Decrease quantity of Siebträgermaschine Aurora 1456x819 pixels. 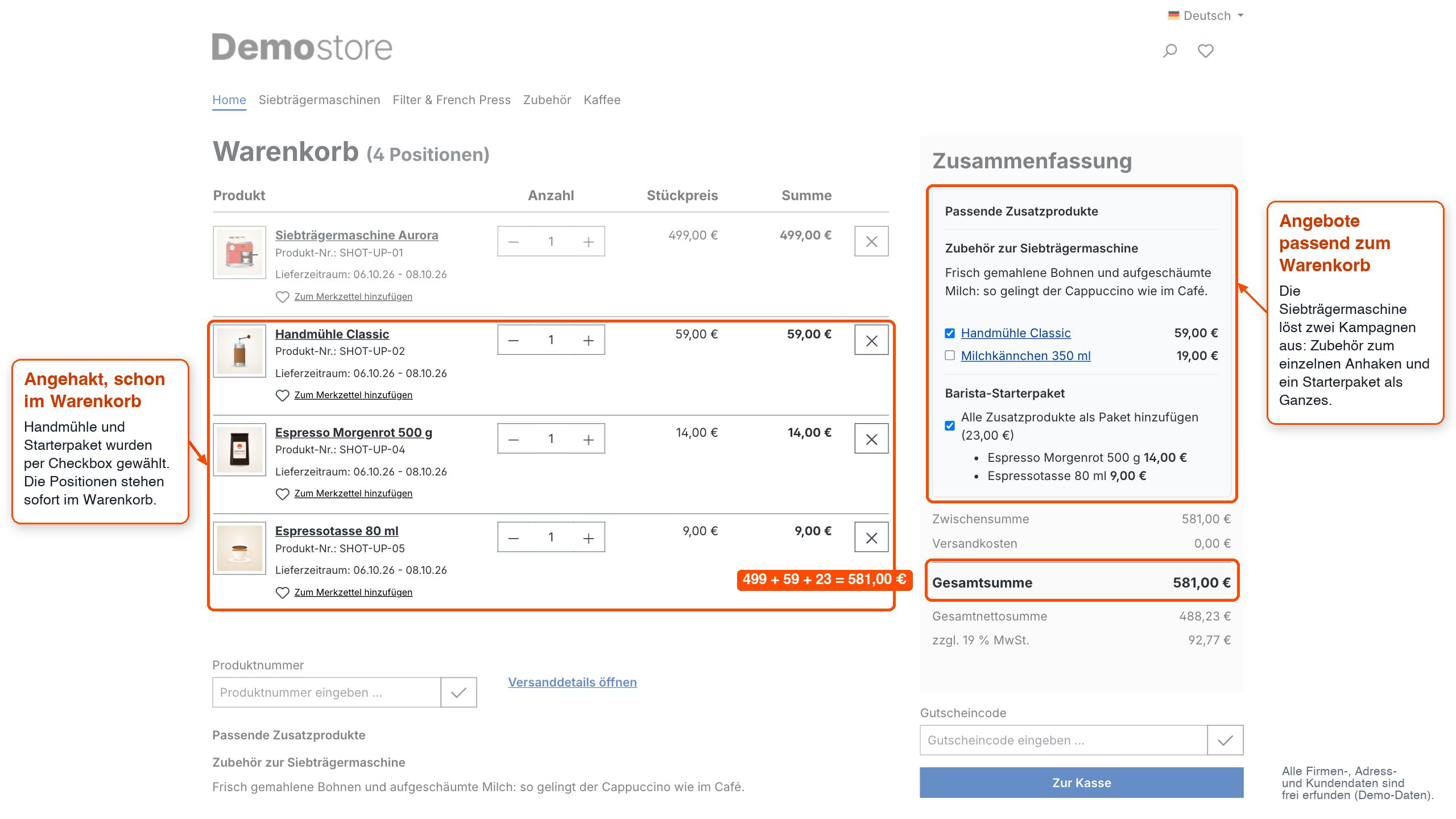[x=513, y=242]
